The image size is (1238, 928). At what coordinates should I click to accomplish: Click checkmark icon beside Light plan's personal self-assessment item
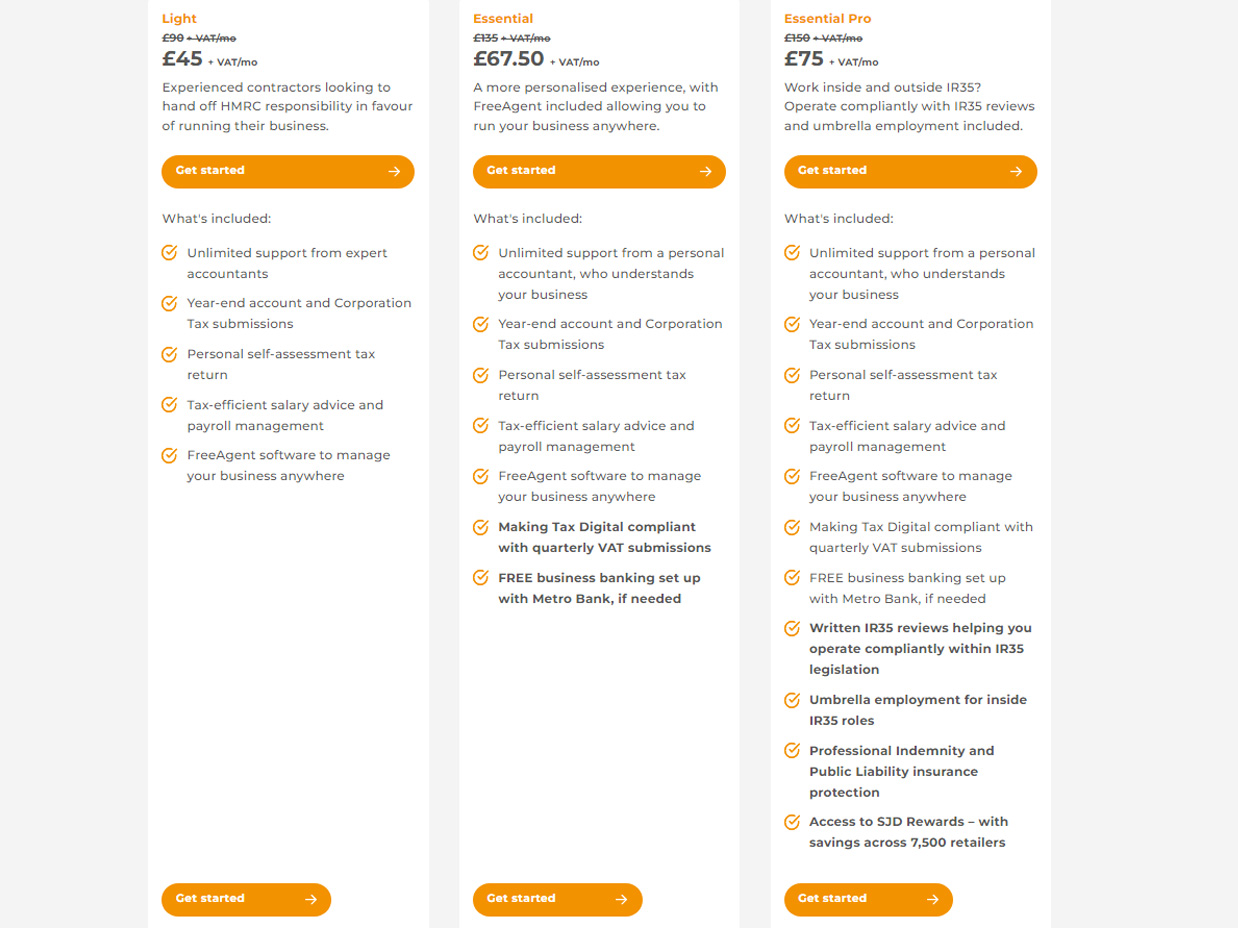tap(169, 354)
